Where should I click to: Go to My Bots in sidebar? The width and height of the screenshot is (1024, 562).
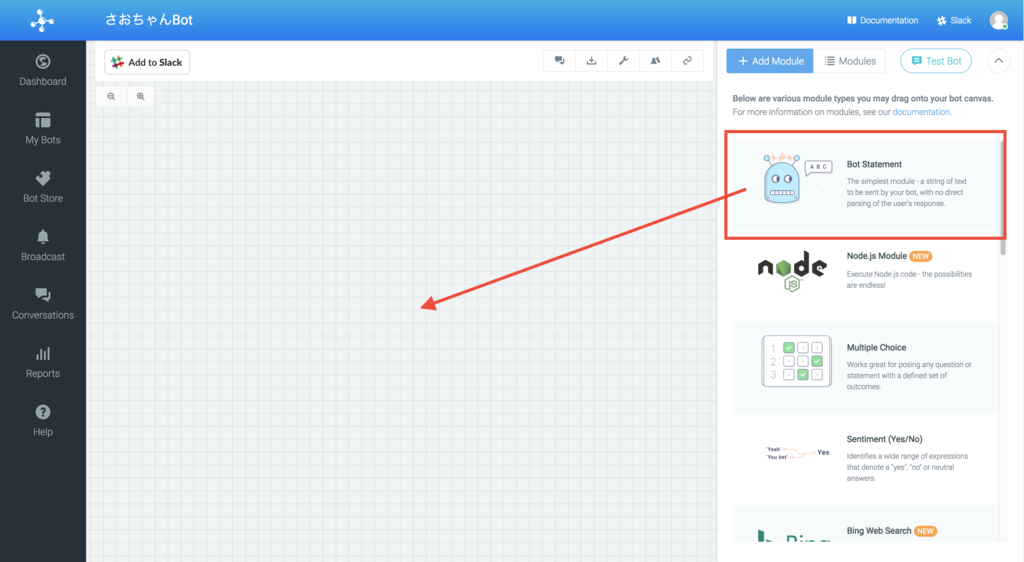point(42,129)
